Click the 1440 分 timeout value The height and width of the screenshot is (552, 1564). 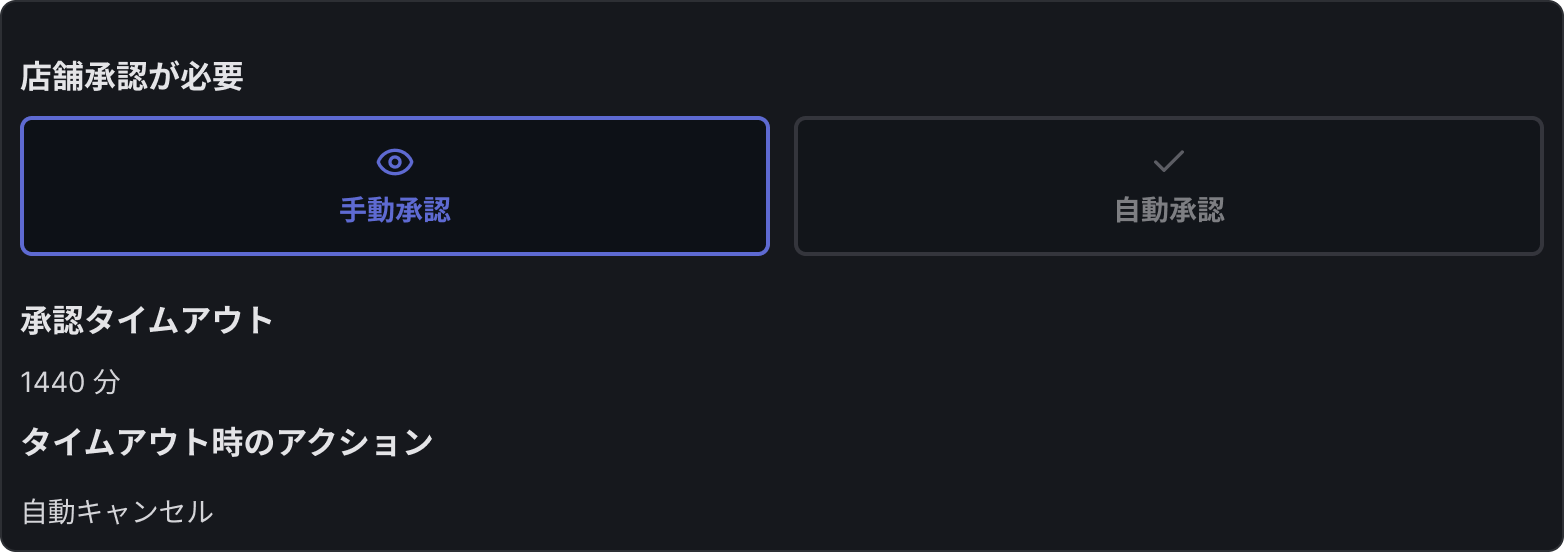pos(70,382)
